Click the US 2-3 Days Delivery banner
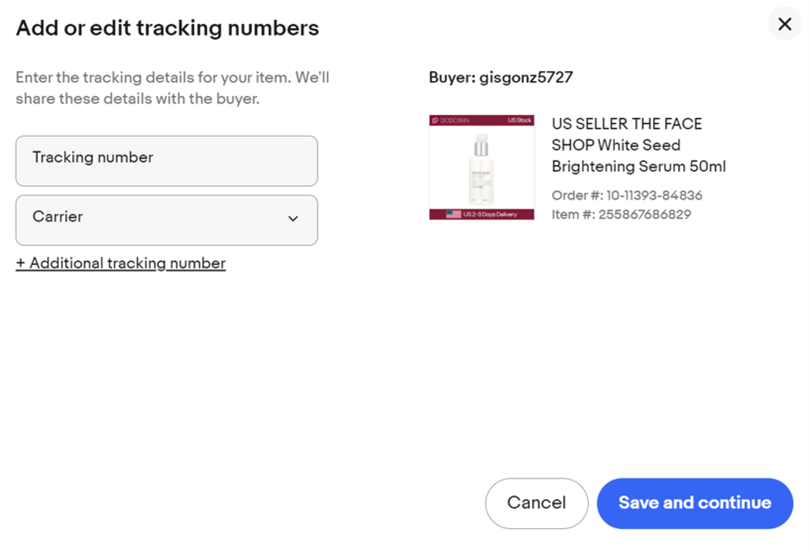 click(x=482, y=214)
